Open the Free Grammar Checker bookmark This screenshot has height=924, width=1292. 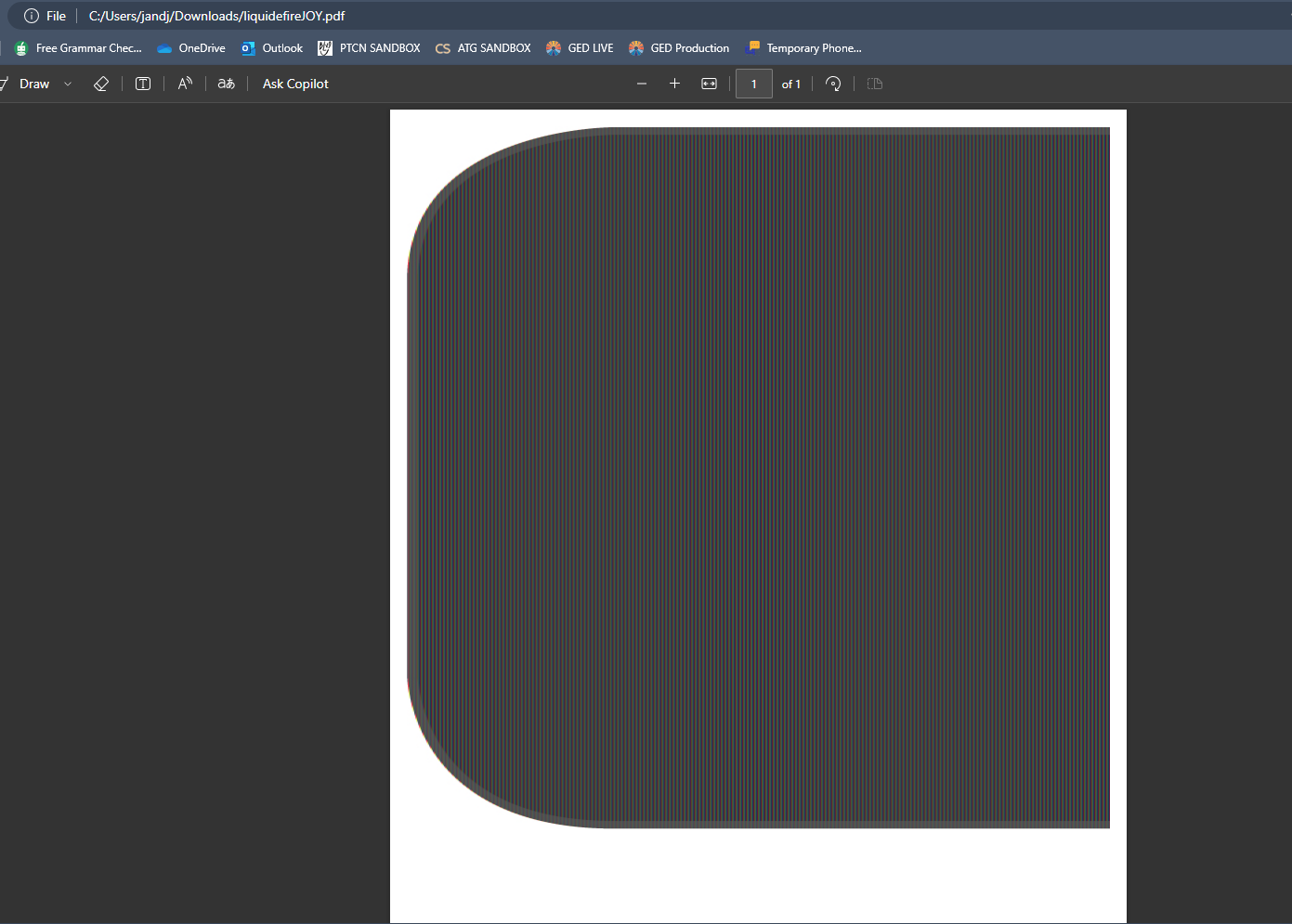tap(79, 48)
